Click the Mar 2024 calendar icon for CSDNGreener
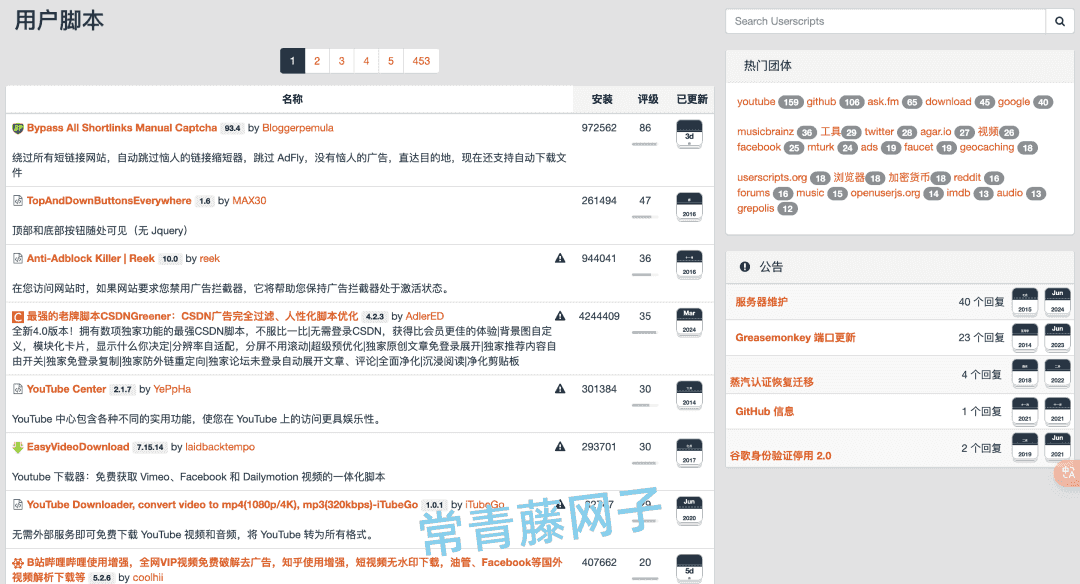The image size is (1080, 584). (x=689, y=322)
